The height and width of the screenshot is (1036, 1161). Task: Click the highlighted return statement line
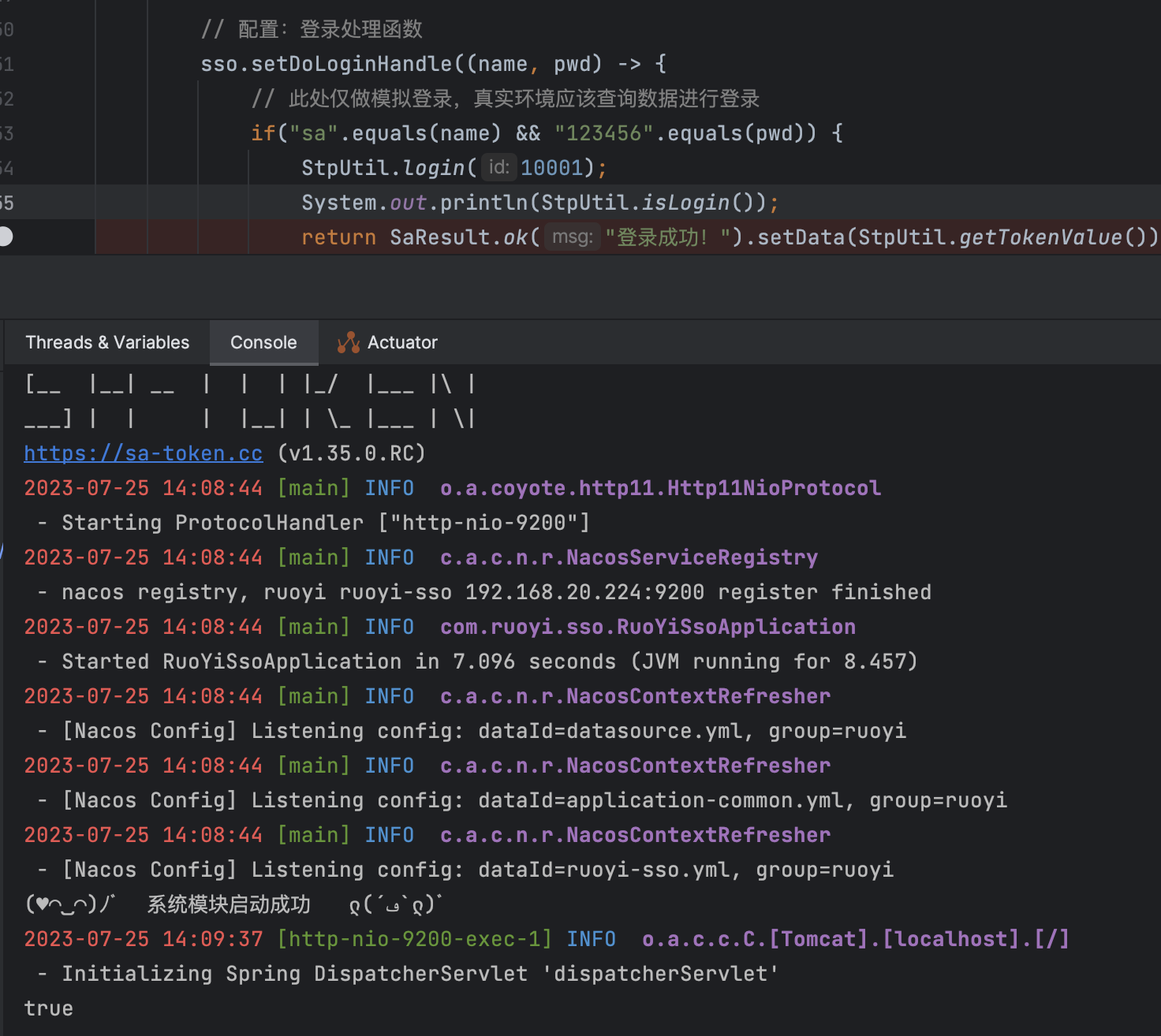pyautogui.click(x=552, y=237)
